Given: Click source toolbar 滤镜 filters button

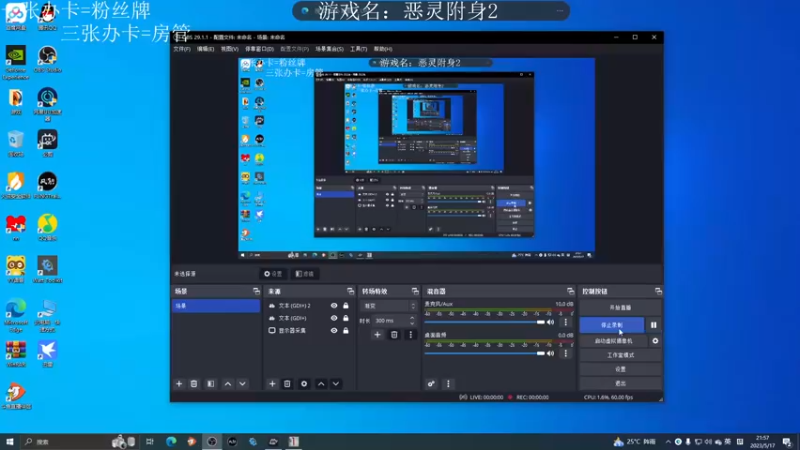Looking at the screenshot, I should (x=305, y=274).
